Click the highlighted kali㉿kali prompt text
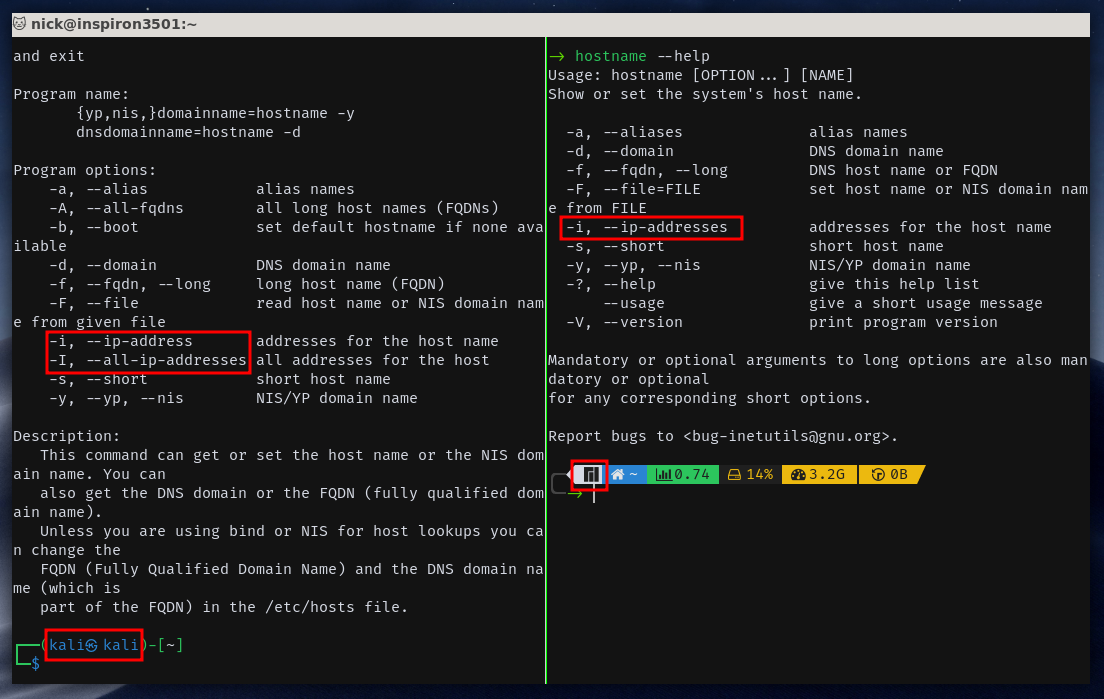The width and height of the screenshot is (1104, 699). tap(93, 645)
